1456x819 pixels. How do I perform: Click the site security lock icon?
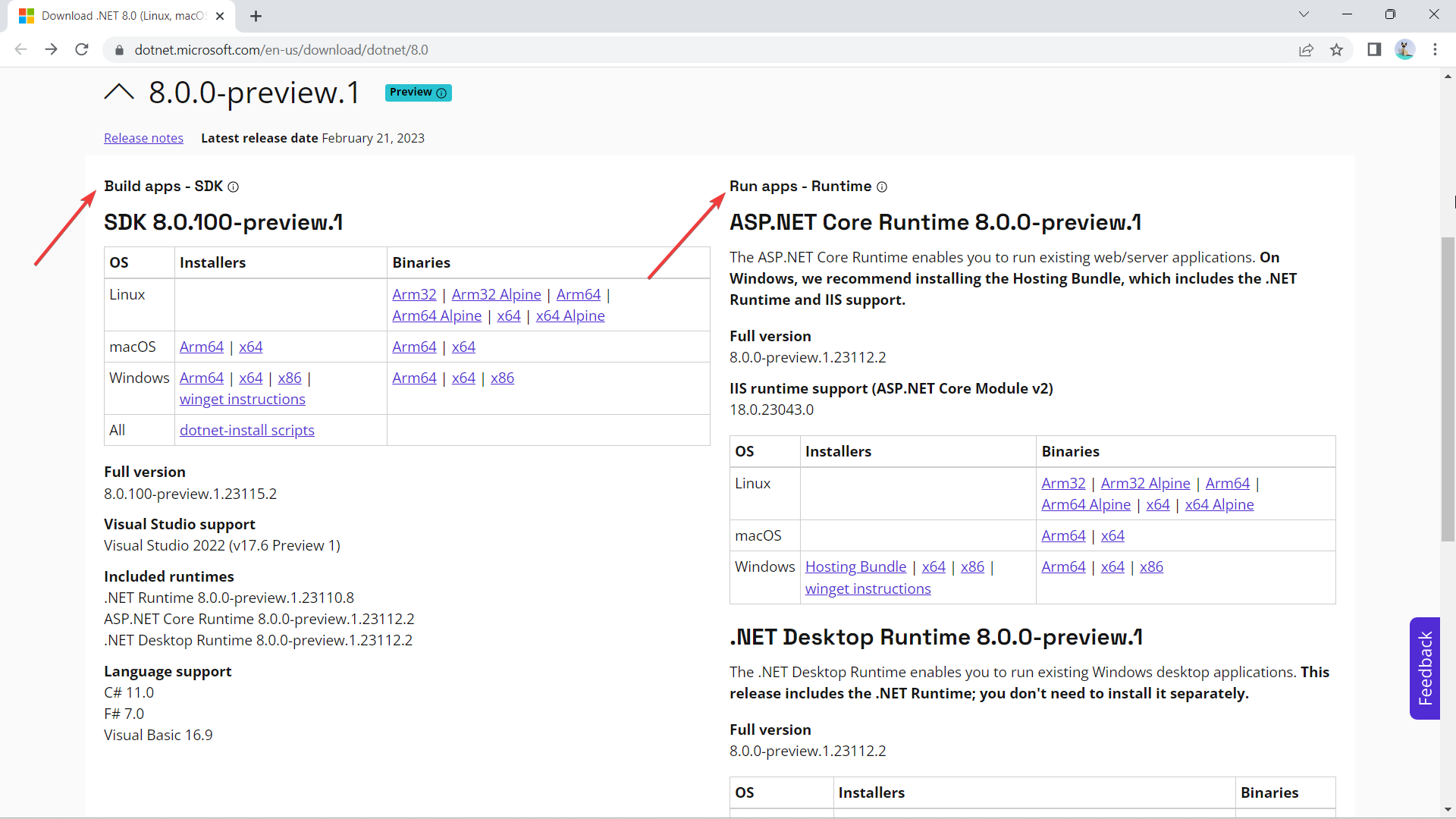[119, 50]
